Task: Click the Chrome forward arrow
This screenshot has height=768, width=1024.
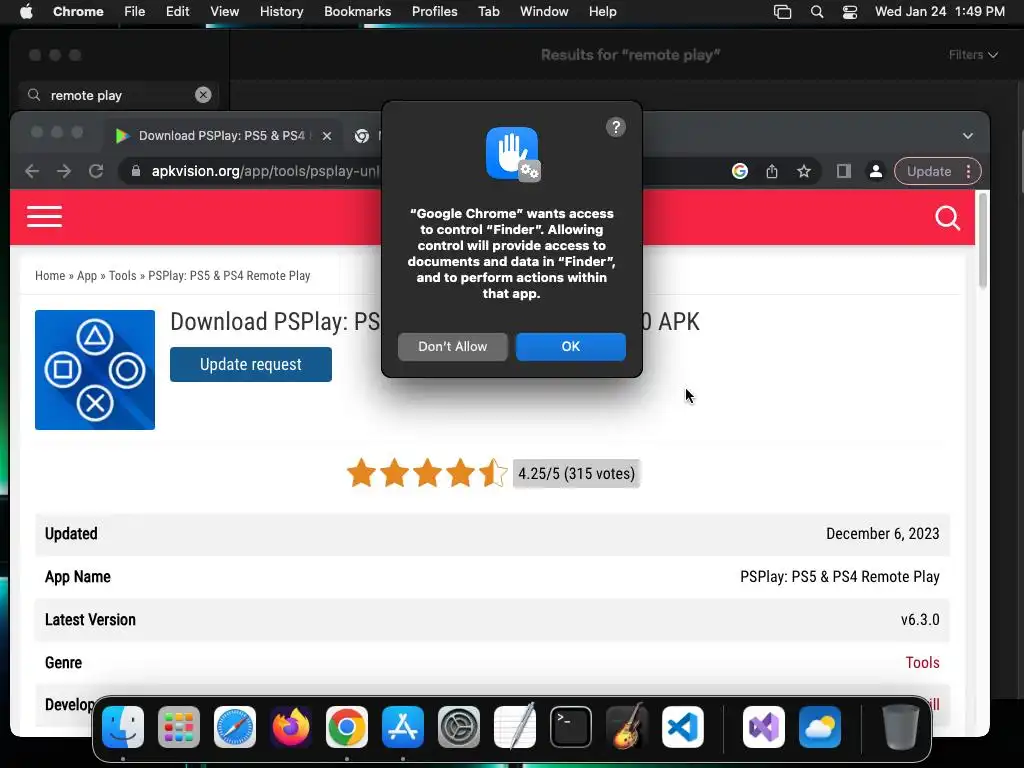Action: click(64, 171)
